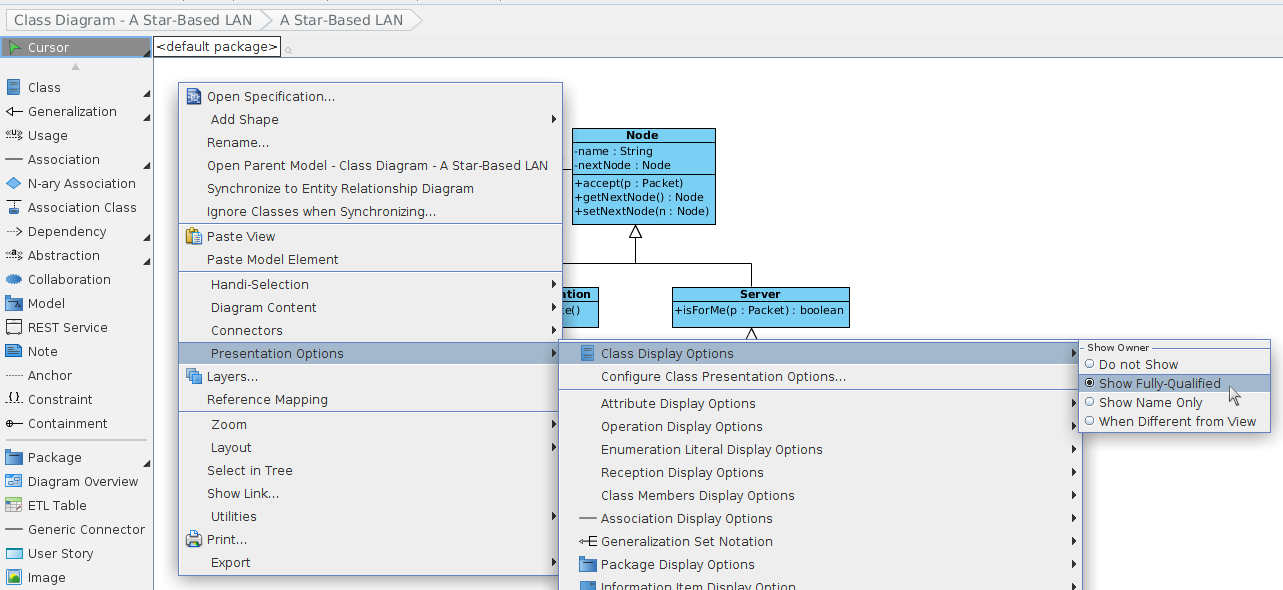Pick the Image tool icon

coord(14,577)
